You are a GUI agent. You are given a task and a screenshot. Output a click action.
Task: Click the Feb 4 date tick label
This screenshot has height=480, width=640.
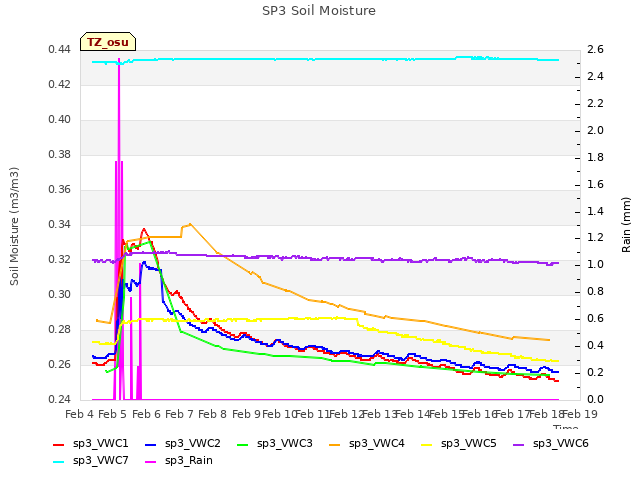pyautogui.click(x=80, y=414)
